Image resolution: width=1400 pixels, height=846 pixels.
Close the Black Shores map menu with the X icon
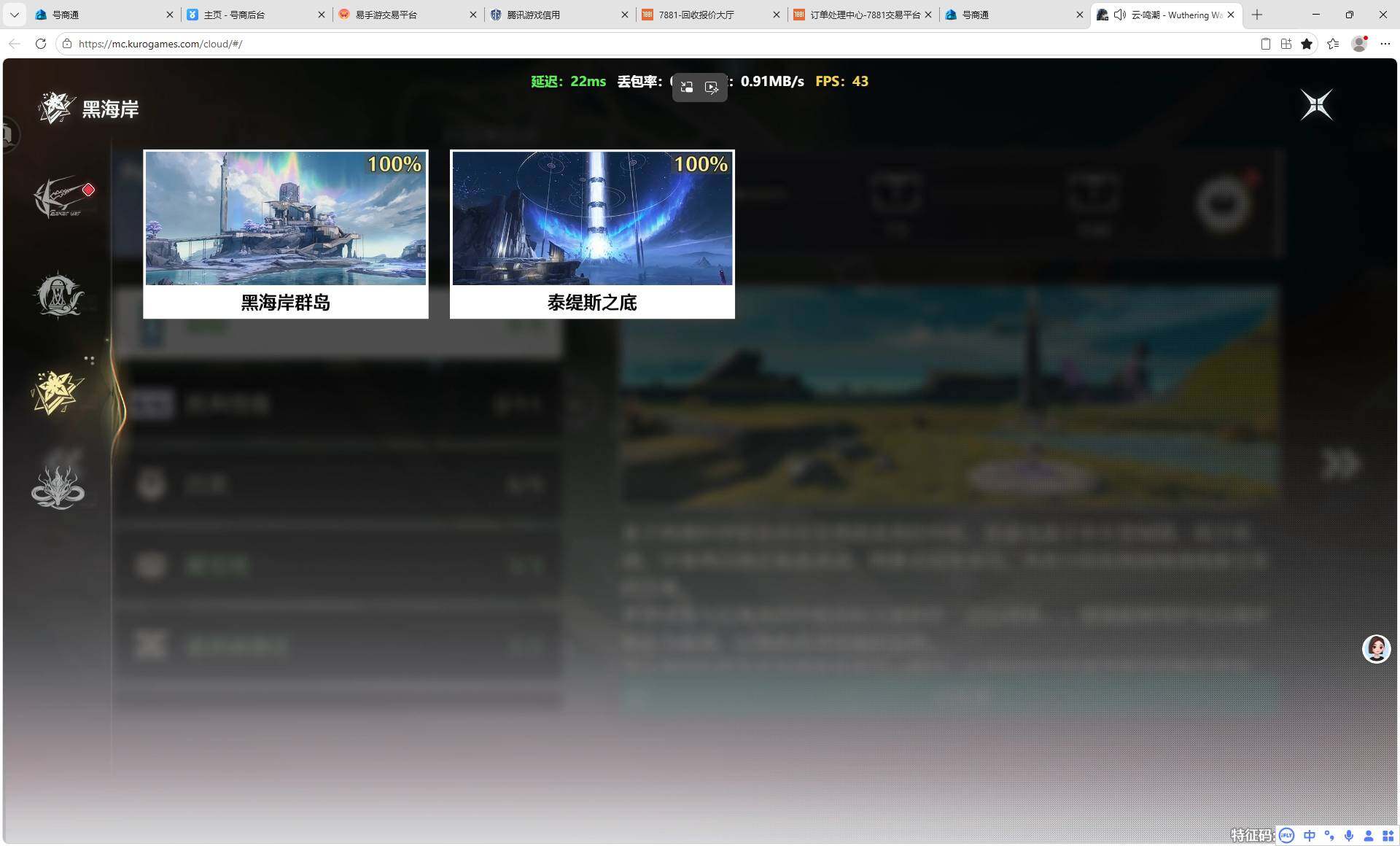click(1317, 105)
